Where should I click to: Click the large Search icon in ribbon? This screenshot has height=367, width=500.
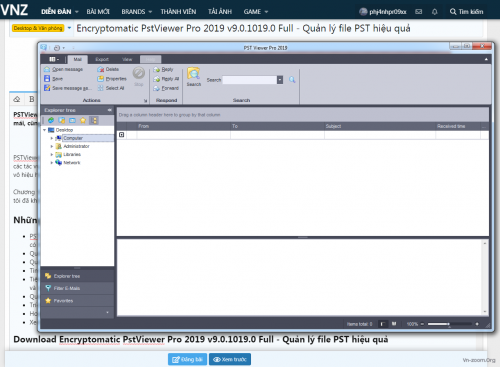pos(193,74)
